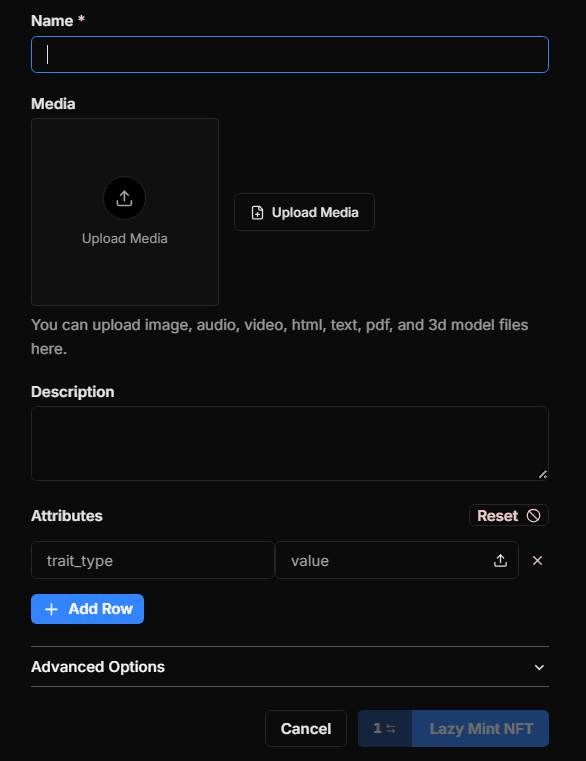Click the Lazy Mint NFT button
The image size is (586, 761).
(481, 728)
